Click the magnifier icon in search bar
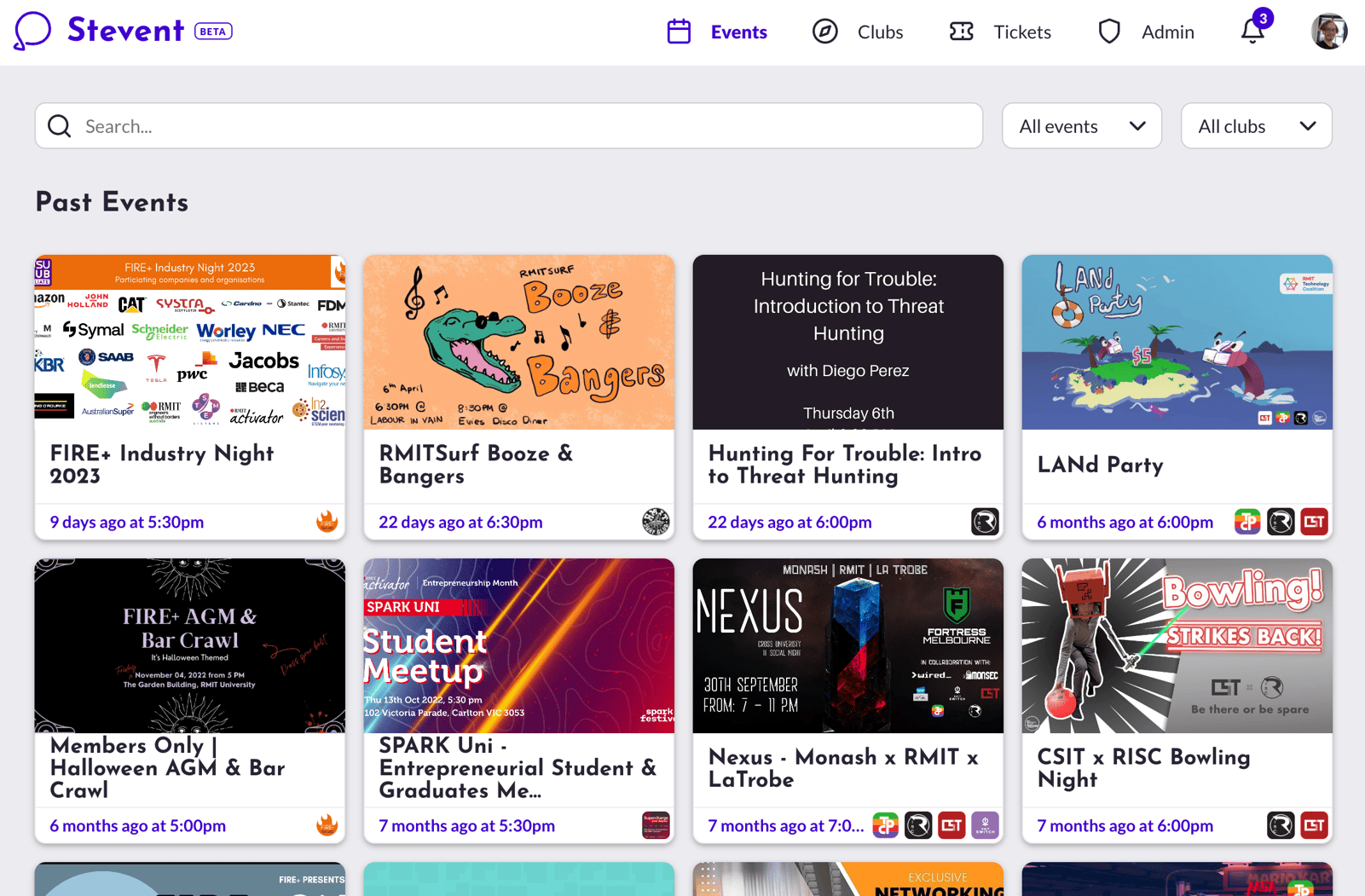1365x896 pixels. [60, 126]
